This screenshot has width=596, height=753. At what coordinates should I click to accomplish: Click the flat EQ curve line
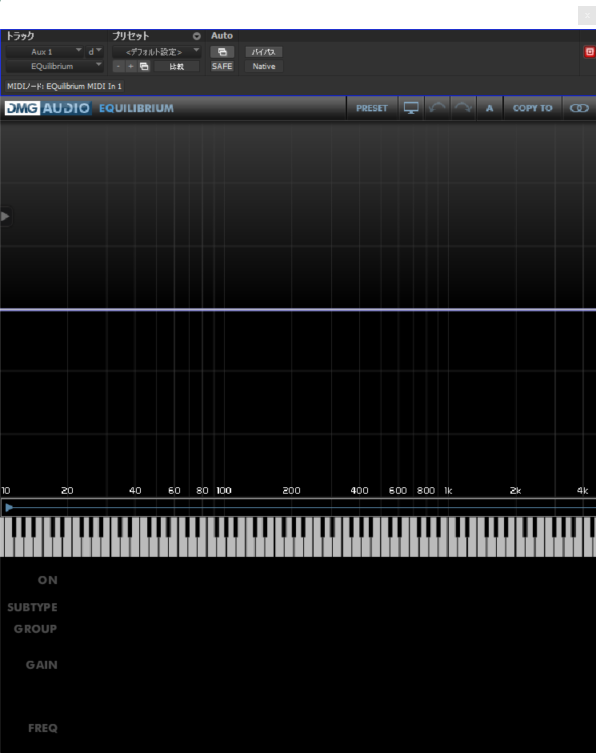(298, 310)
